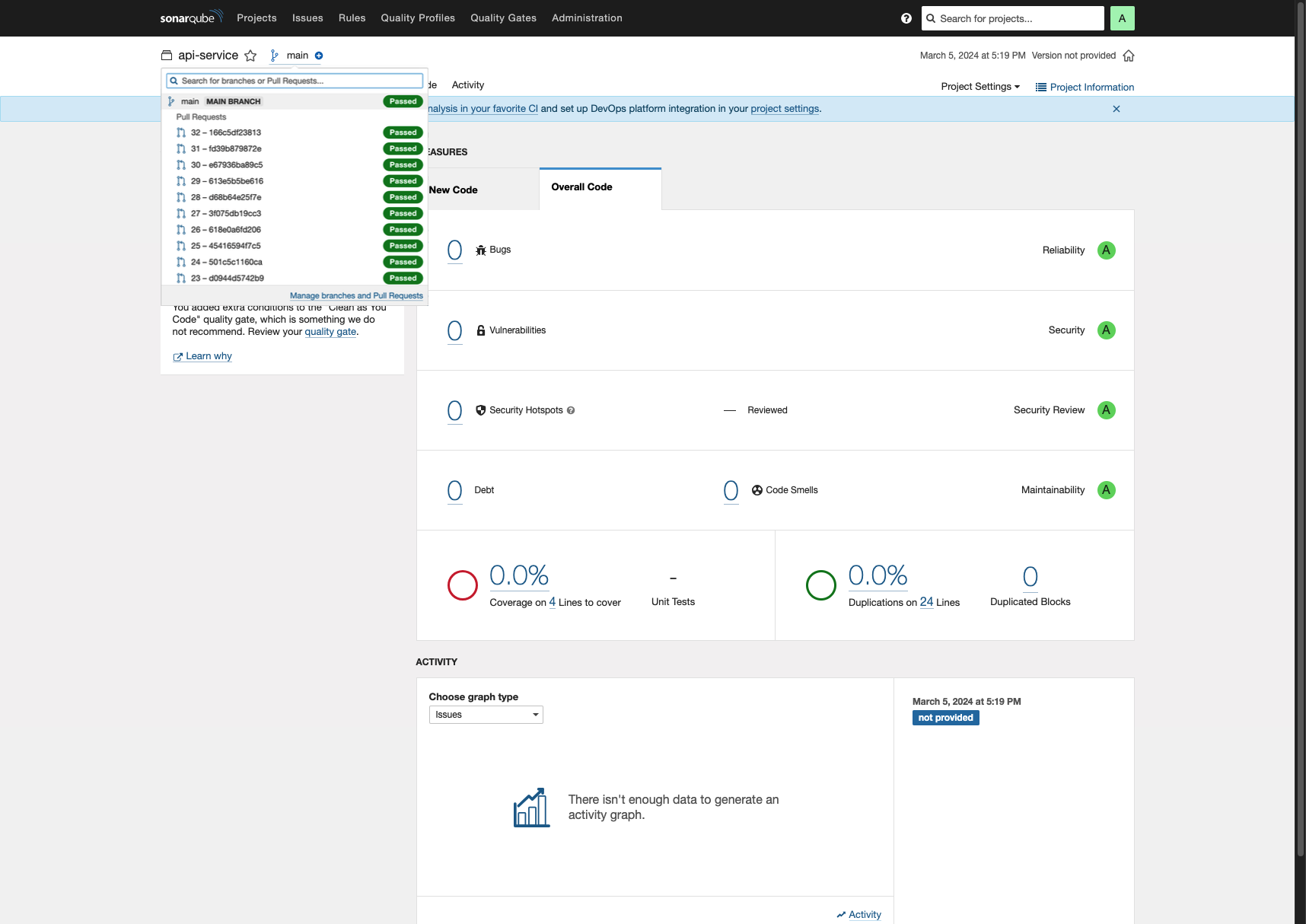Open the Quality Gates menu
The height and width of the screenshot is (924, 1306).
[502, 18]
